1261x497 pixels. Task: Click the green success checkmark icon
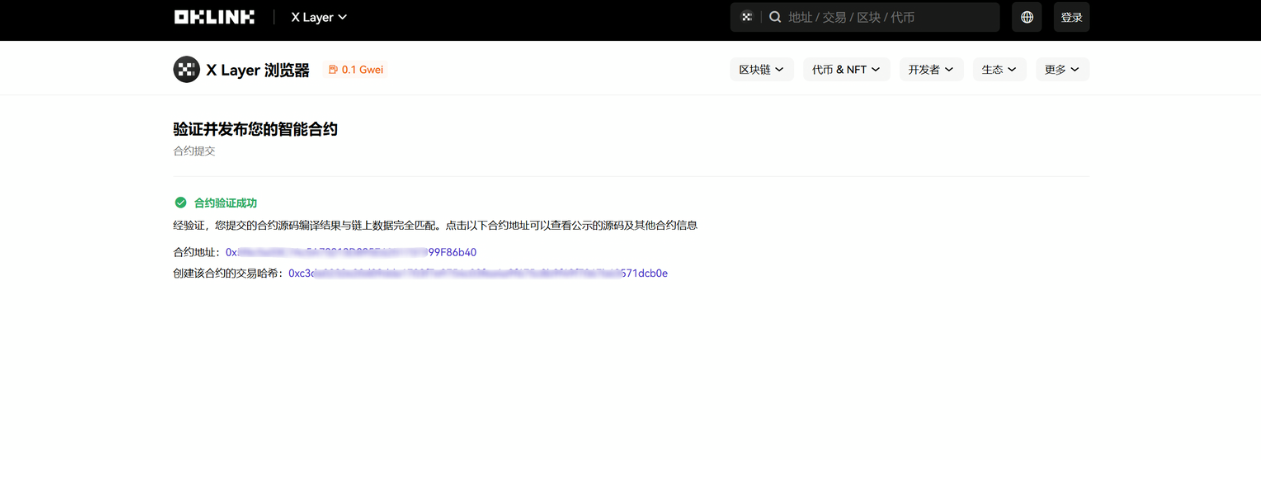[x=180, y=202]
